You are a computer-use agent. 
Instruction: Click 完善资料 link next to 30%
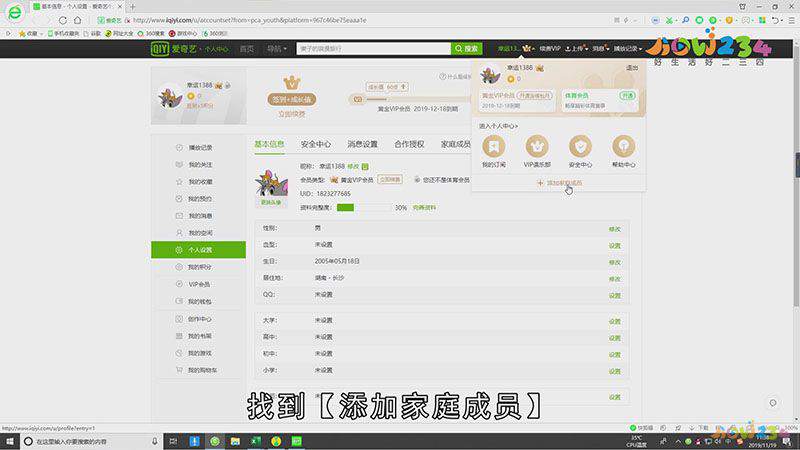[424, 208]
